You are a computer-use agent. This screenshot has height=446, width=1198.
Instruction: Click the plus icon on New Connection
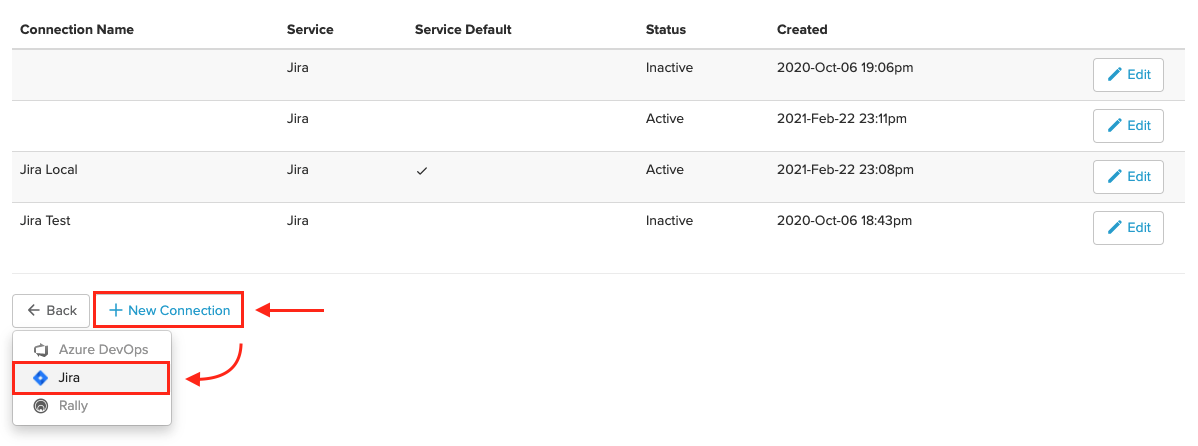115,310
